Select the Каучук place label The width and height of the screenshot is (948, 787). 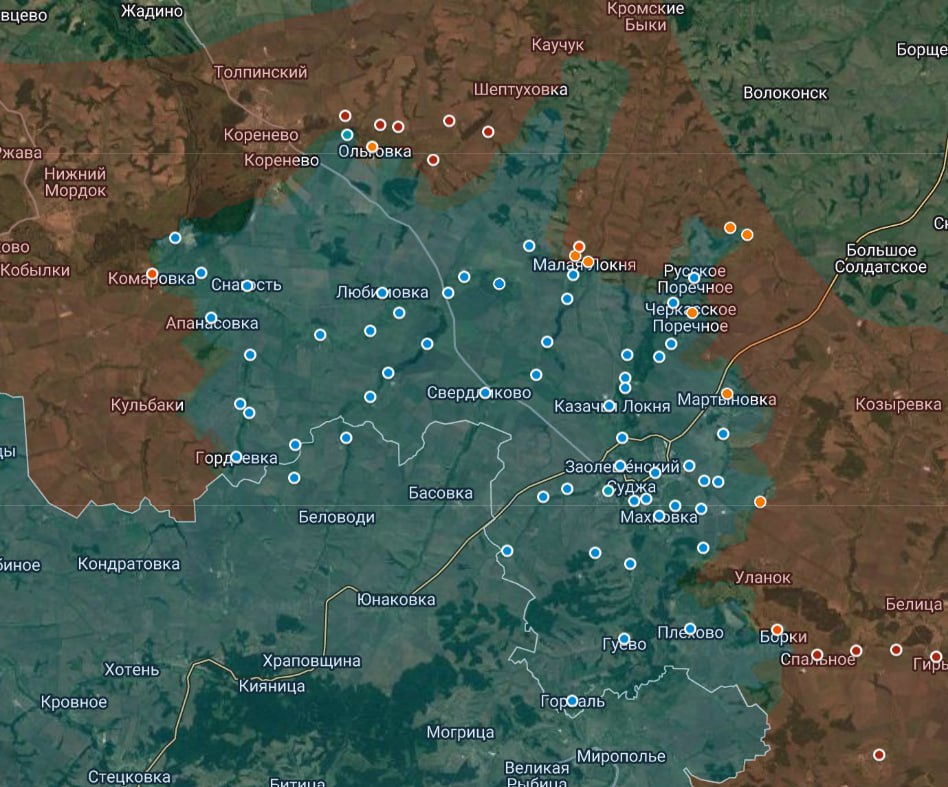pyautogui.click(x=557, y=45)
